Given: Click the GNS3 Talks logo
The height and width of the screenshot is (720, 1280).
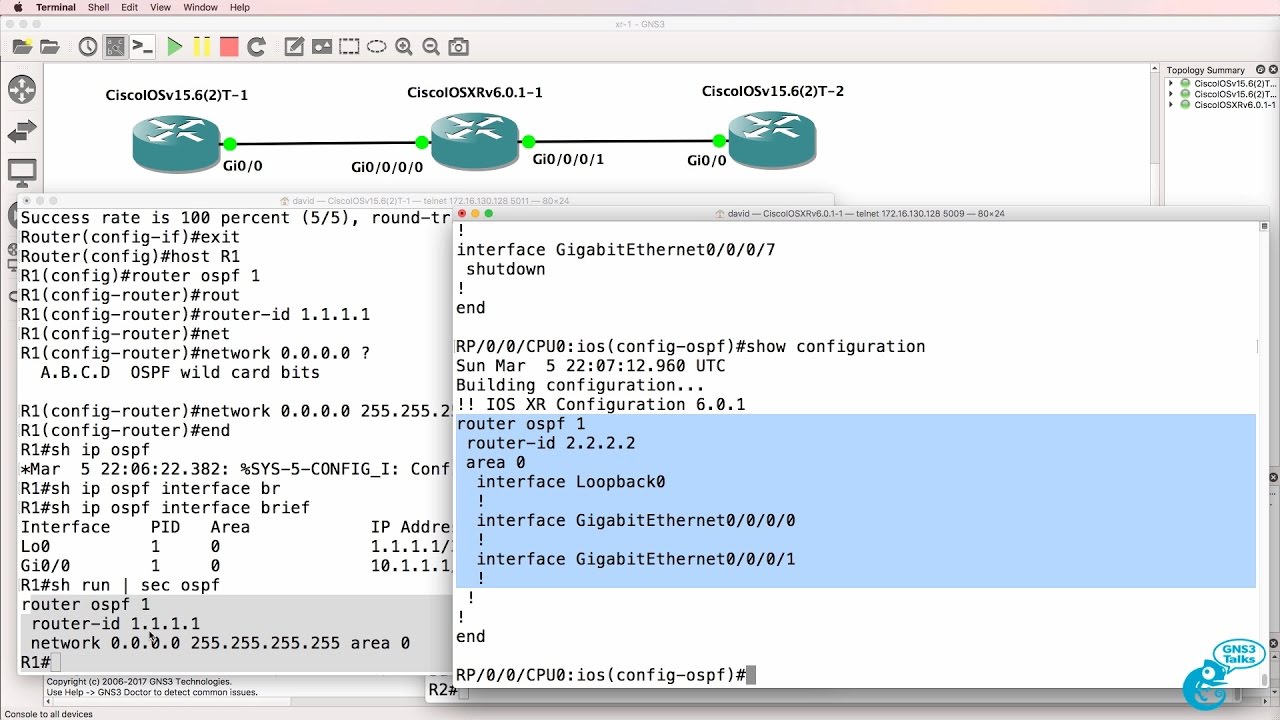Looking at the screenshot, I should [x=1224, y=673].
